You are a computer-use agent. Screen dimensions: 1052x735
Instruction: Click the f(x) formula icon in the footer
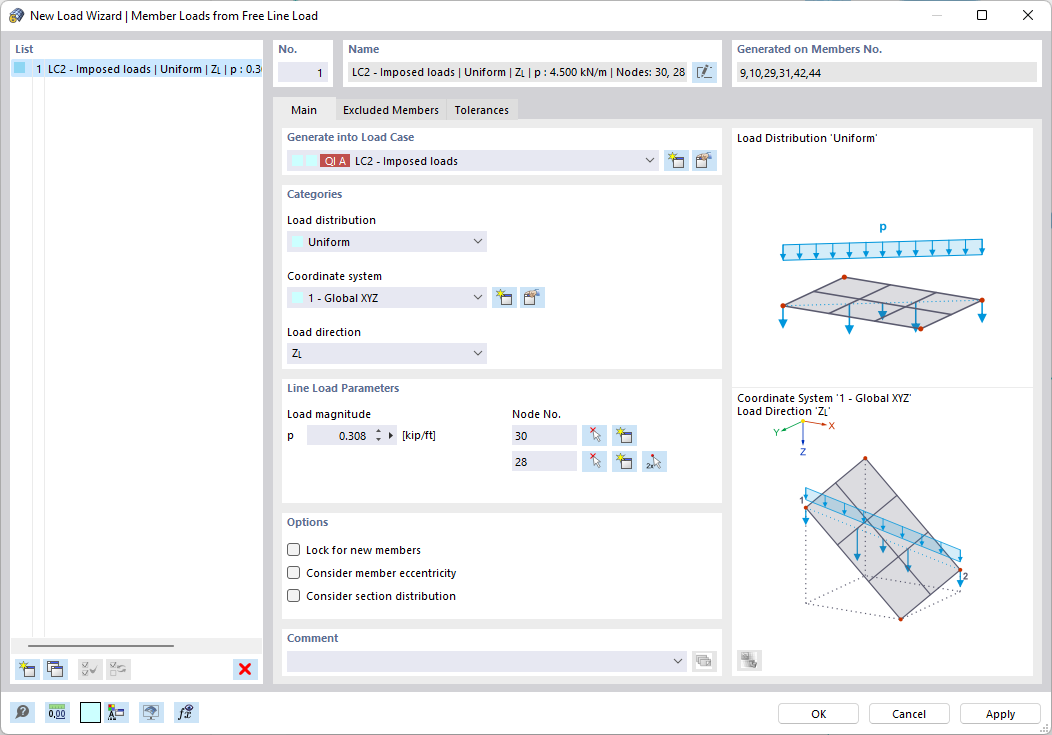tap(186, 712)
